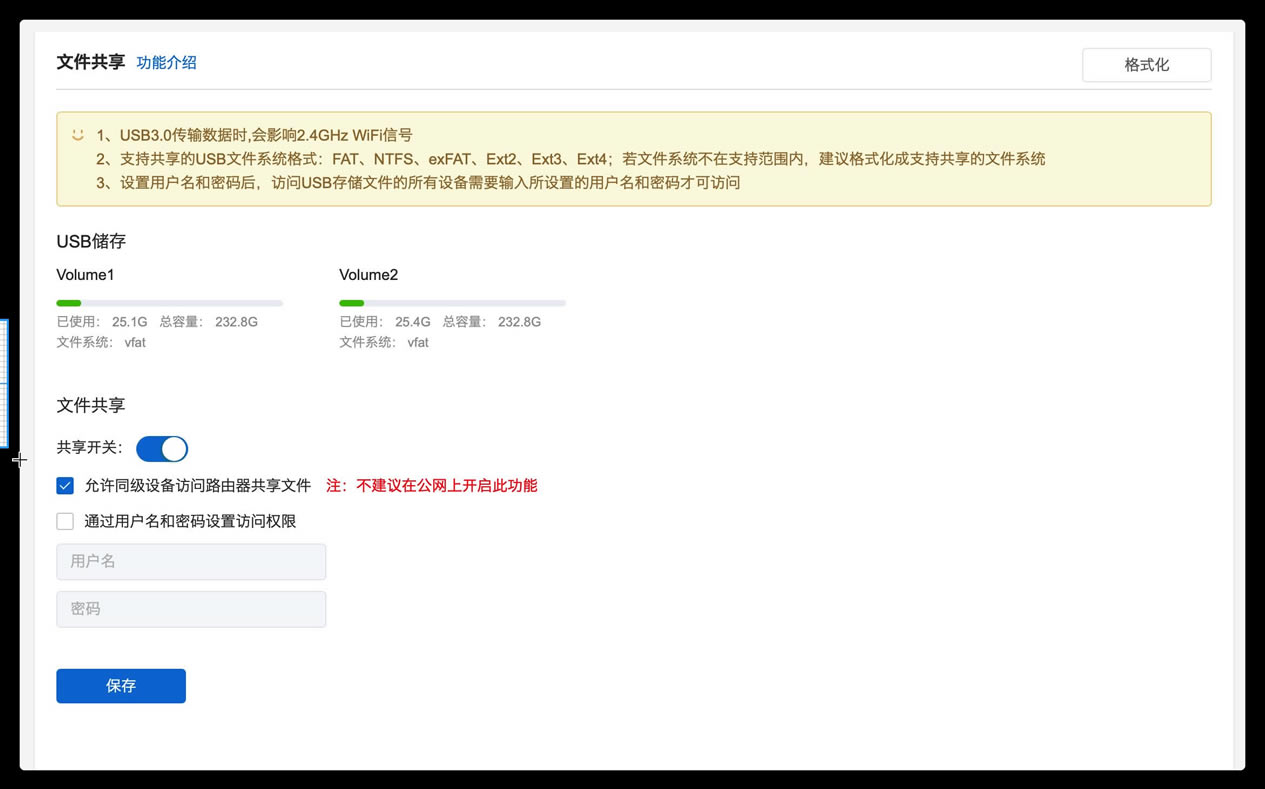The height and width of the screenshot is (789, 1265).
Task: Focus the 密码 input field
Action: coord(191,609)
